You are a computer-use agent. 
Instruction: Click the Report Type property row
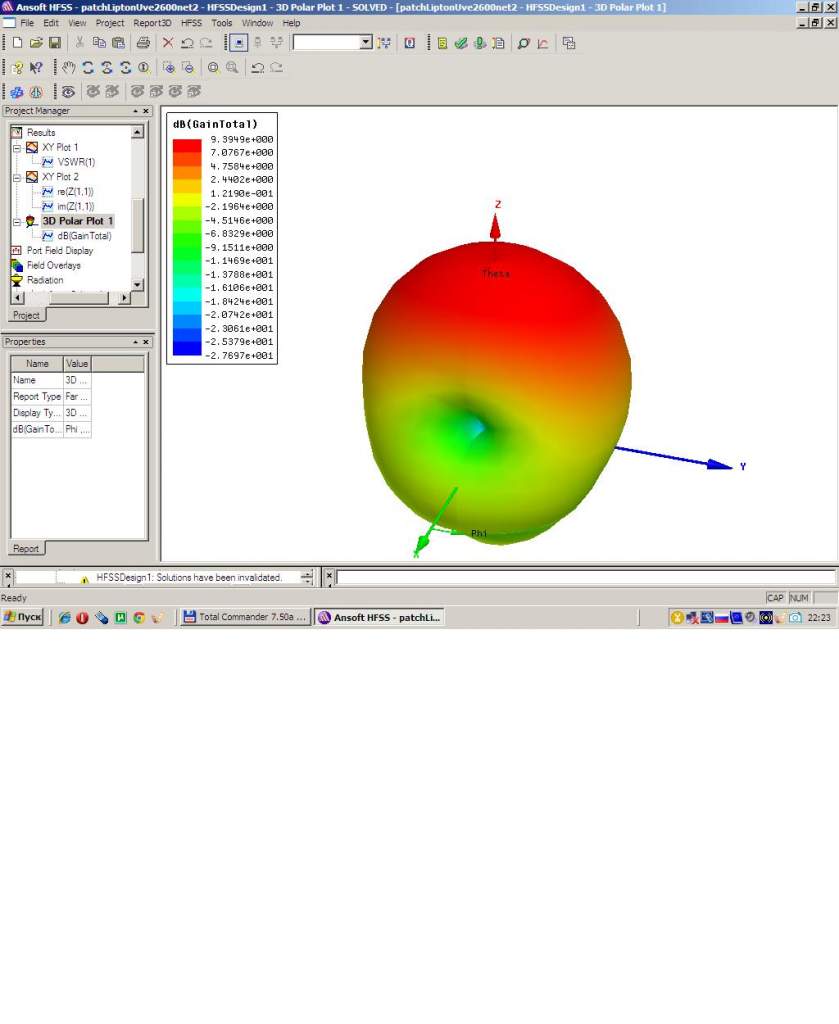point(51,396)
